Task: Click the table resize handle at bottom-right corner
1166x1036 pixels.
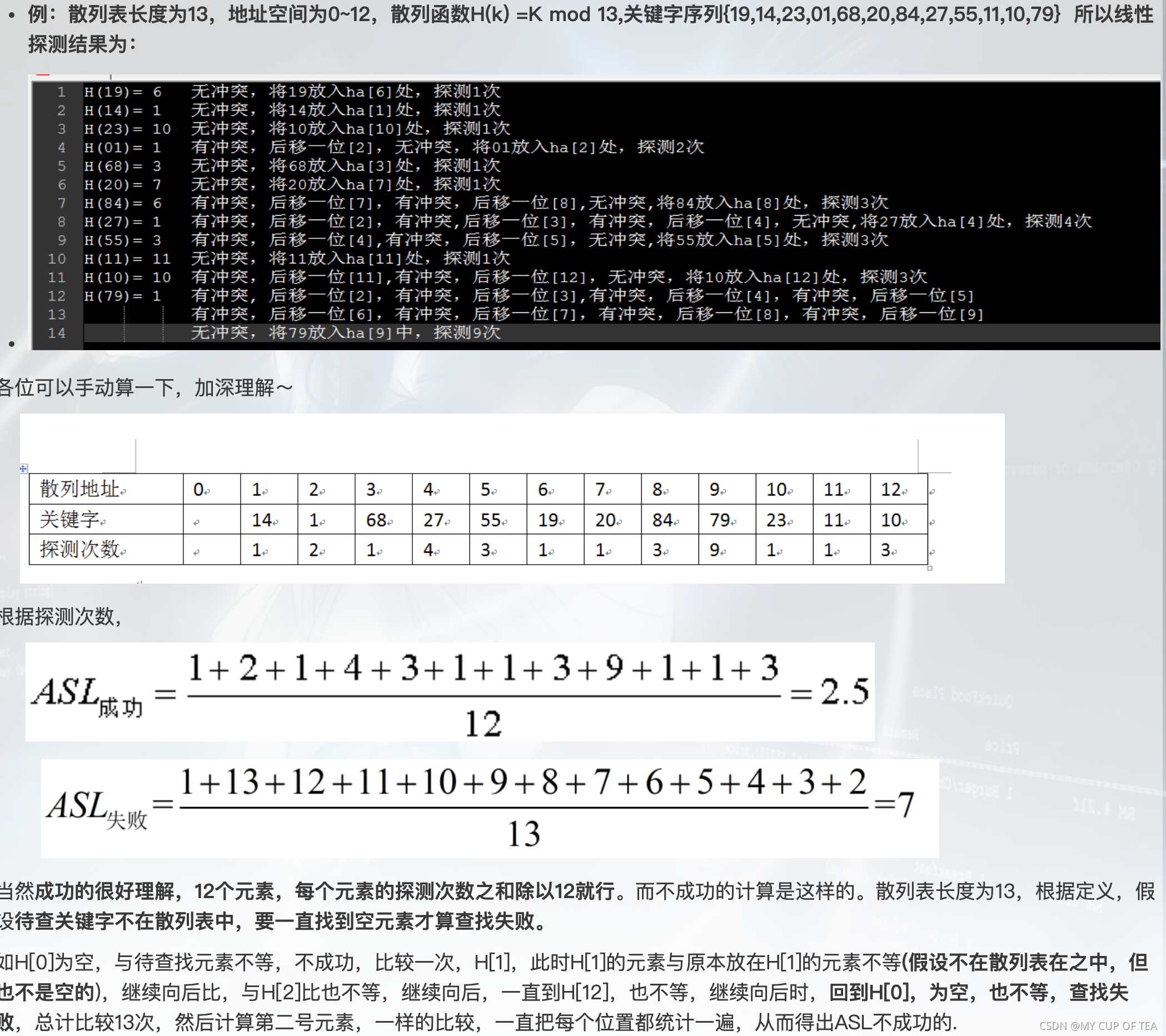Action: click(929, 568)
